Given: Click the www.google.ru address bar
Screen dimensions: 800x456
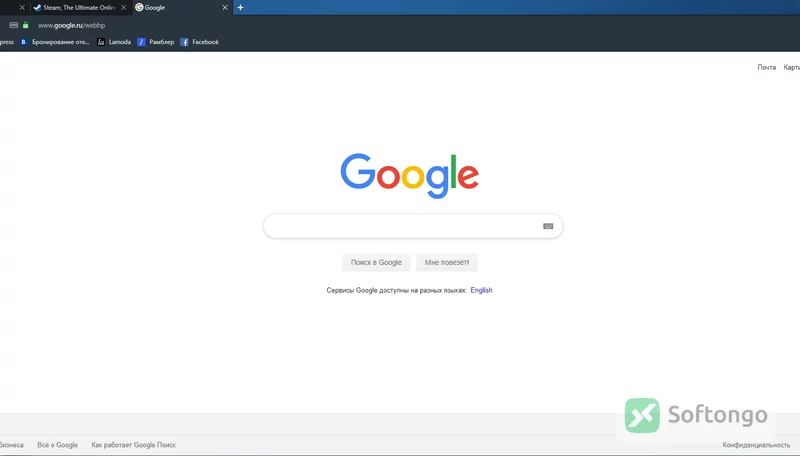Looking at the screenshot, I should point(71,25).
